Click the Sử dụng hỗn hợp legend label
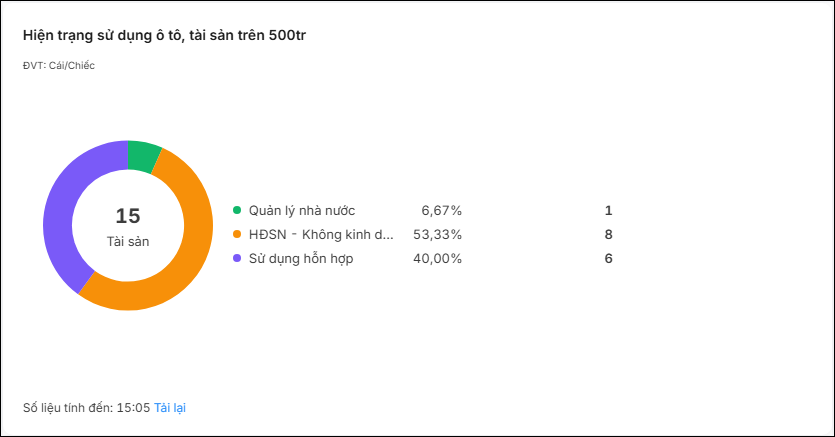Image resolution: width=835 pixels, height=437 pixels. [301, 259]
